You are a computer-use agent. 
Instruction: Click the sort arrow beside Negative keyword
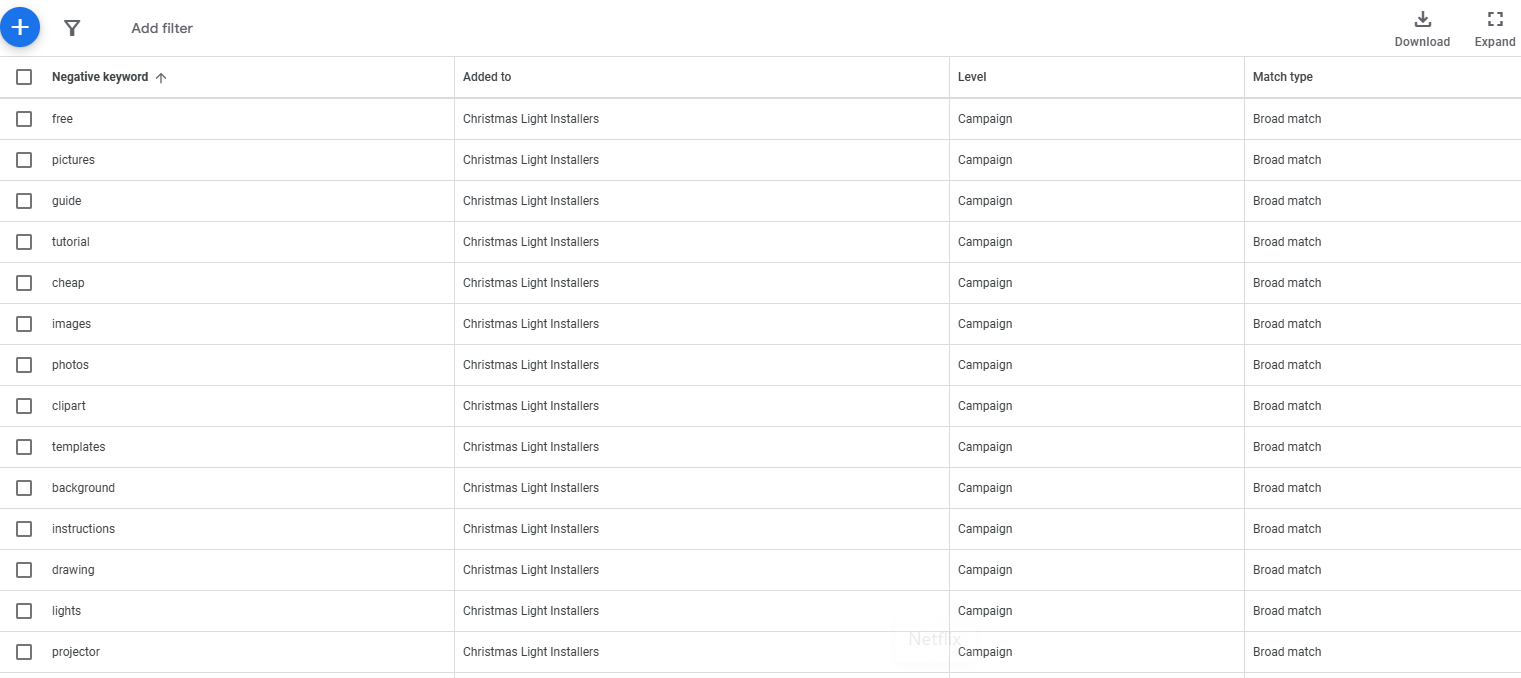161,78
